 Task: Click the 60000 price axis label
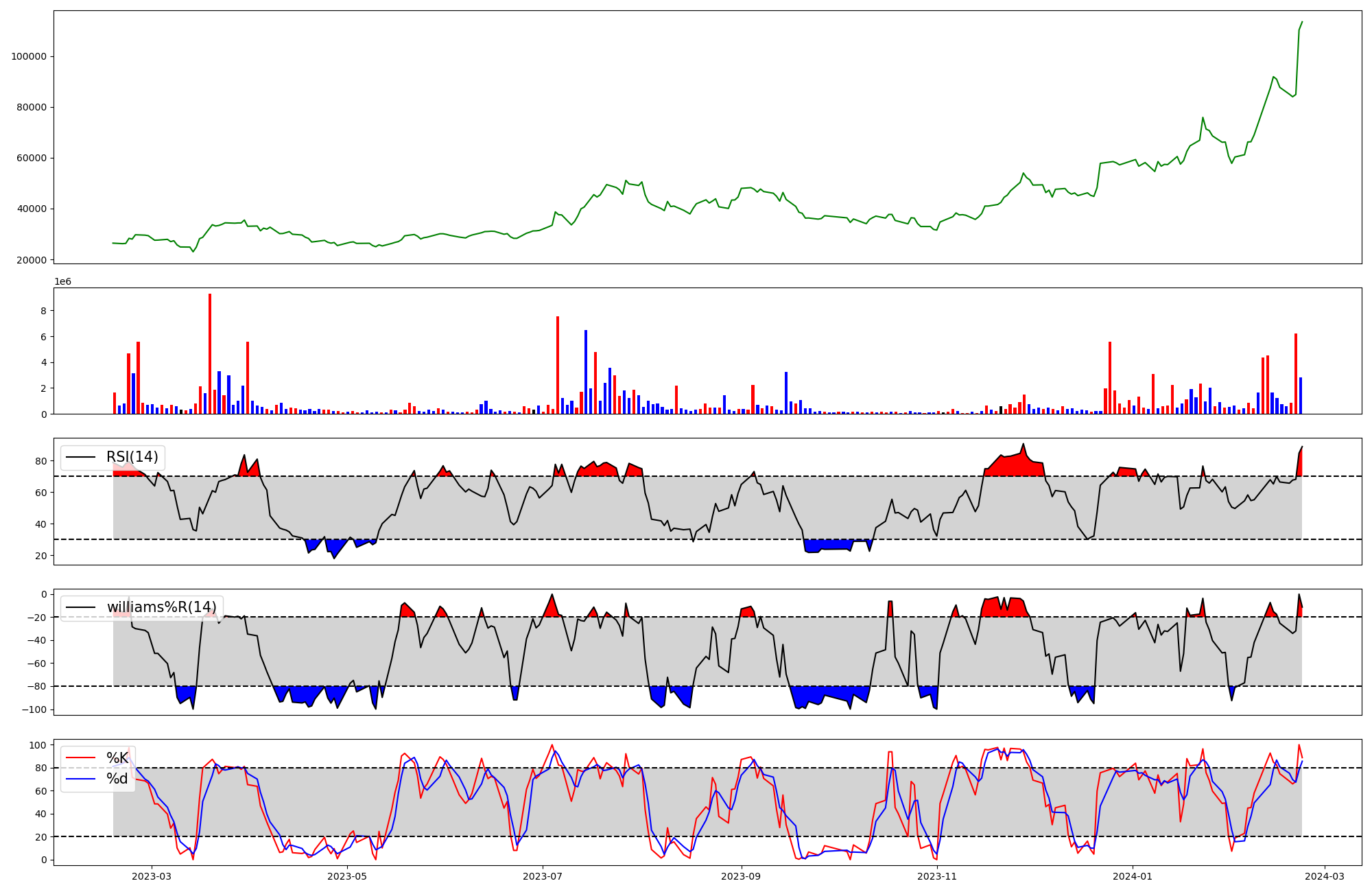point(32,158)
